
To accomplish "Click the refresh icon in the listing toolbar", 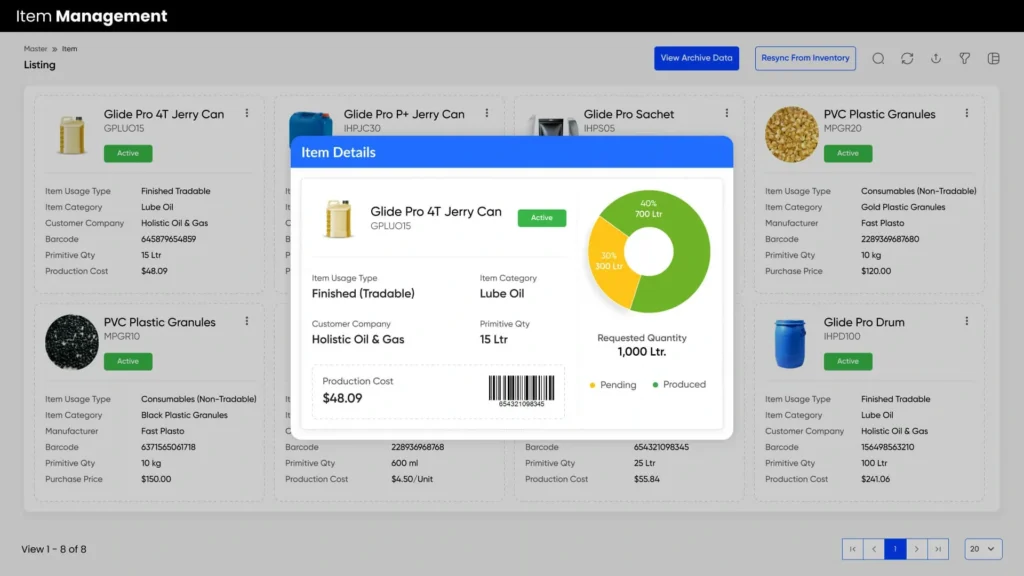I will (907, 58).
